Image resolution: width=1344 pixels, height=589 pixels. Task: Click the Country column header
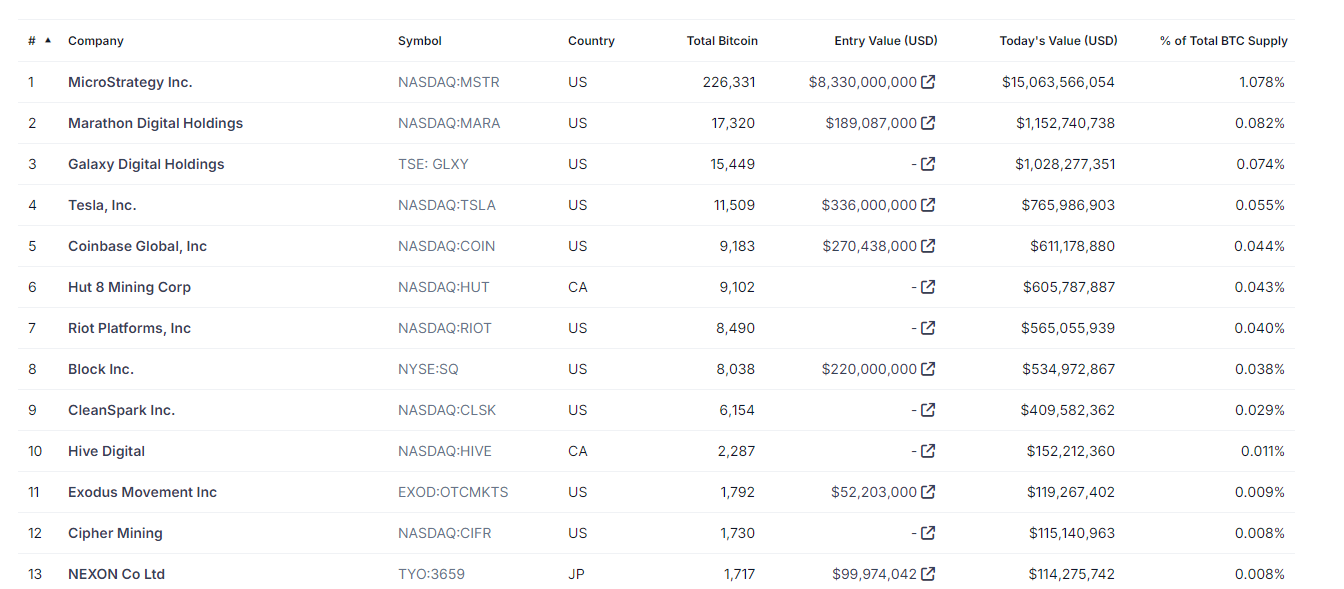click(x=591, y=41)
